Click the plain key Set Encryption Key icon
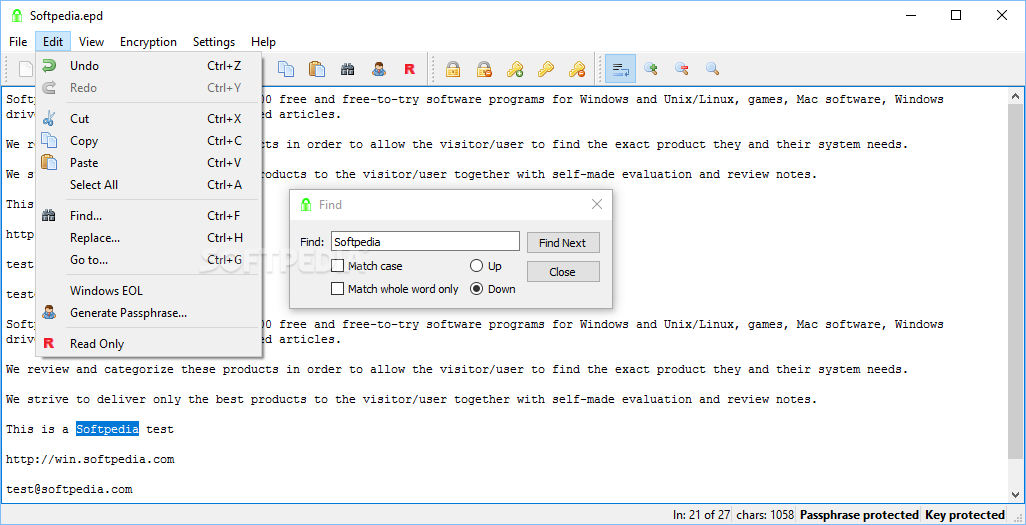Screen dimensions: 1026x525 546,69
